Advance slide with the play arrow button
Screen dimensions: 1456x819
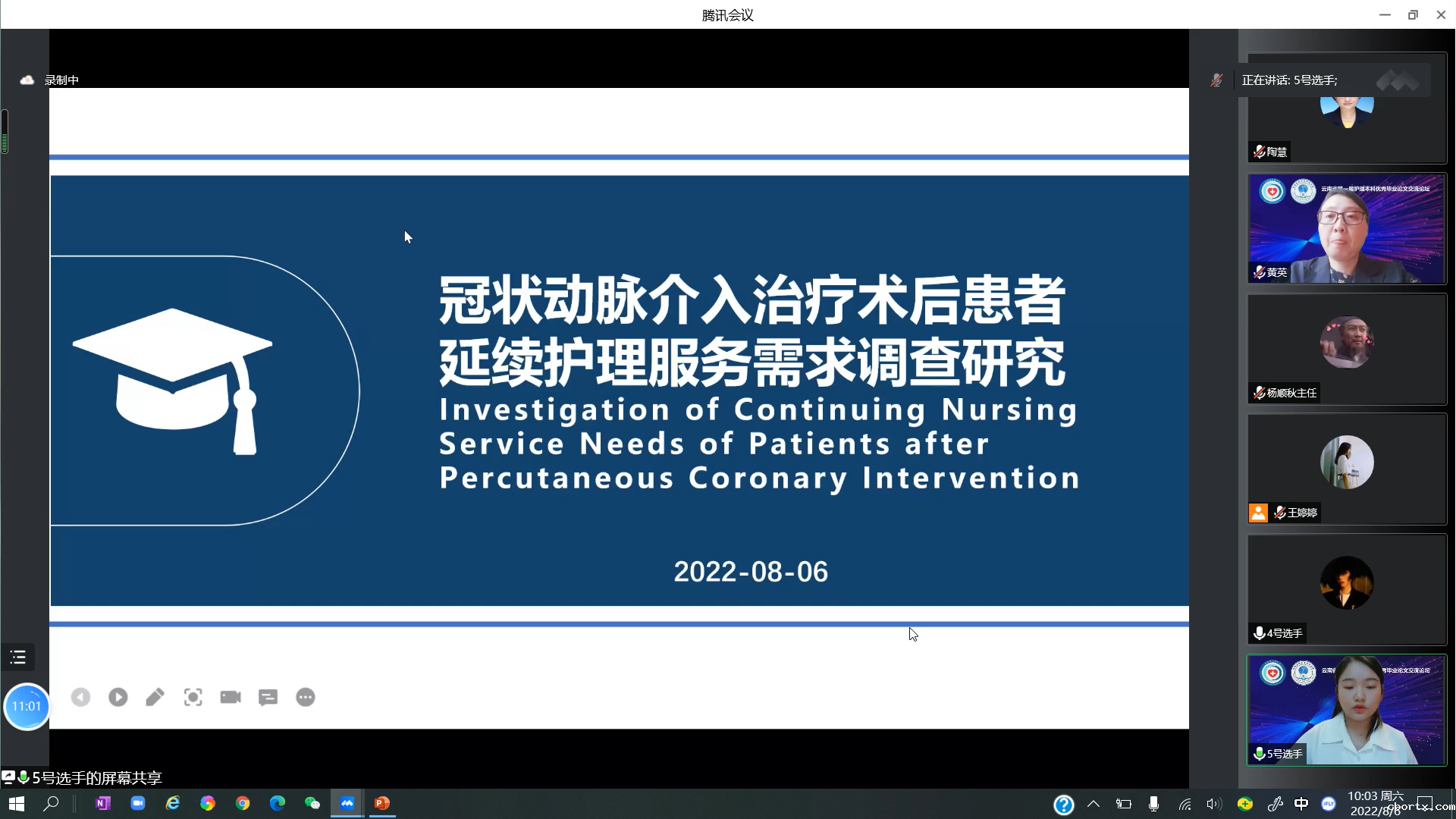point(118,697)
